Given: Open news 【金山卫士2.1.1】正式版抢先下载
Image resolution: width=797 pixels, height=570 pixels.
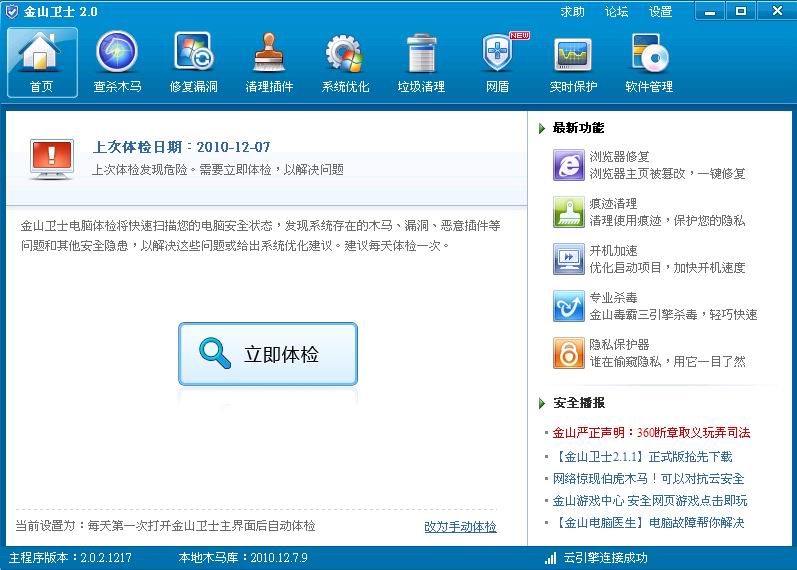Looking at the screenshot, I should tap(642, 457).
